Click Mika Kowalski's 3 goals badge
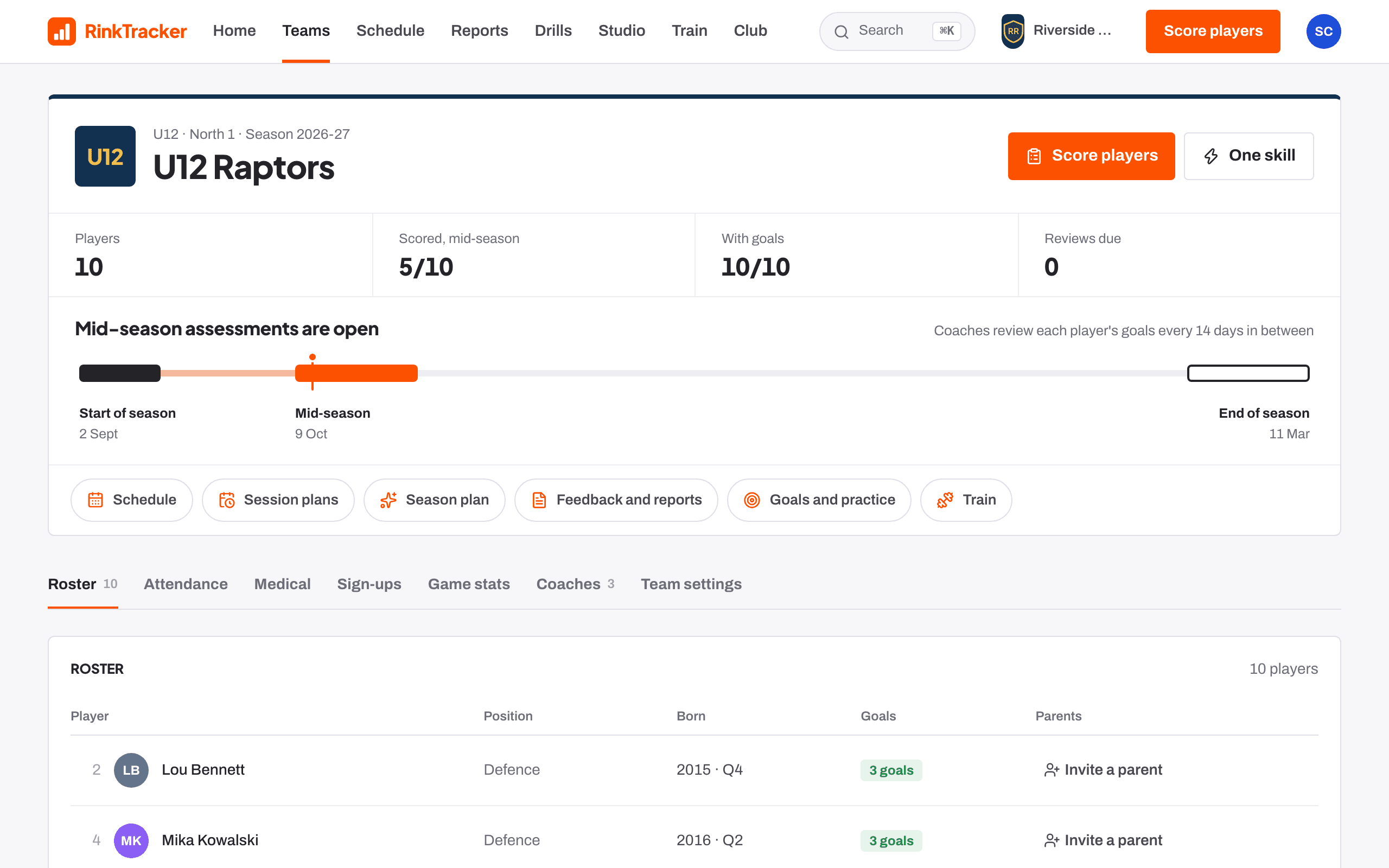The image size is (1389, 868). [x=891, y=841]
